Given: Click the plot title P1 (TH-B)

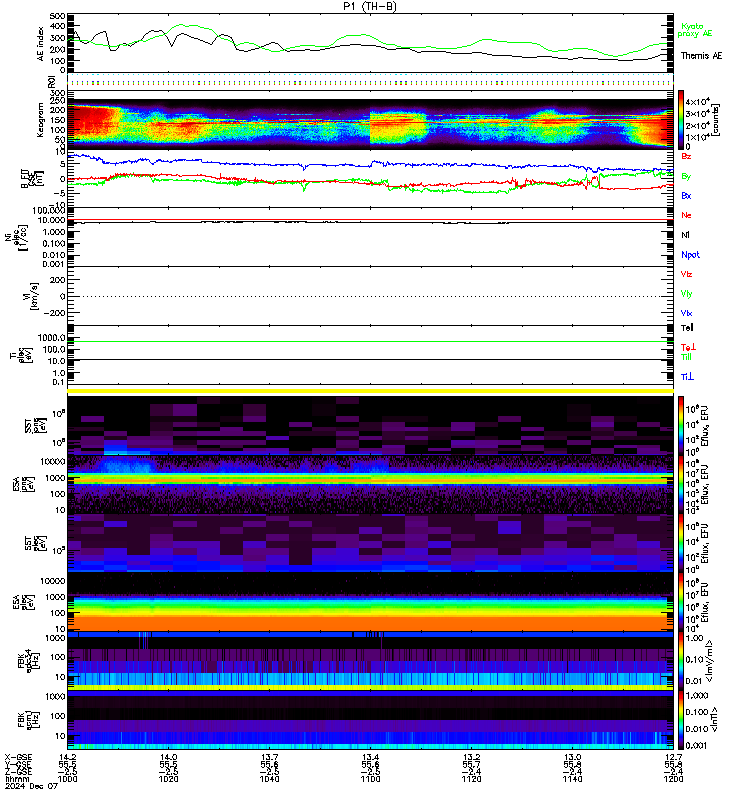Looking at the screenshot, I should [x=370, y=6].
